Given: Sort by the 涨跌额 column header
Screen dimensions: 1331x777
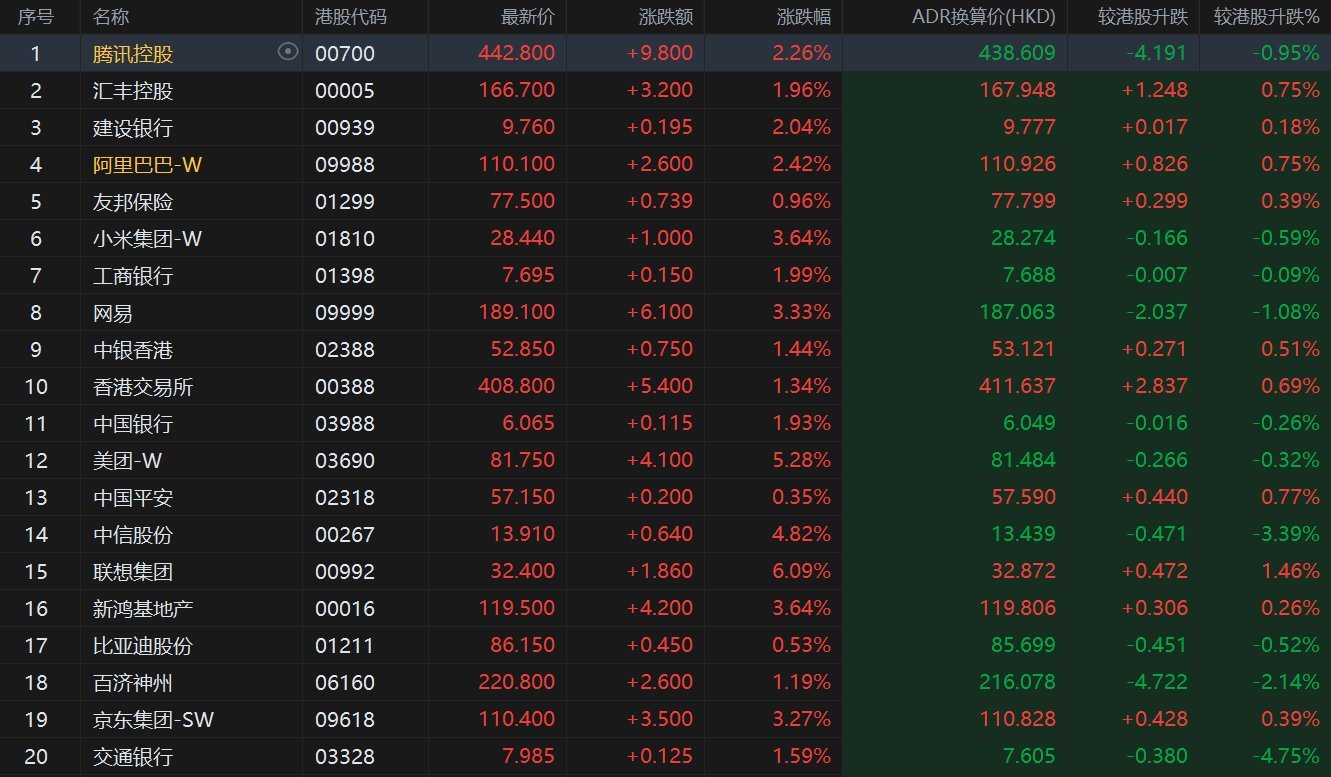Looking at the screenshot, I should coord(666,17).
